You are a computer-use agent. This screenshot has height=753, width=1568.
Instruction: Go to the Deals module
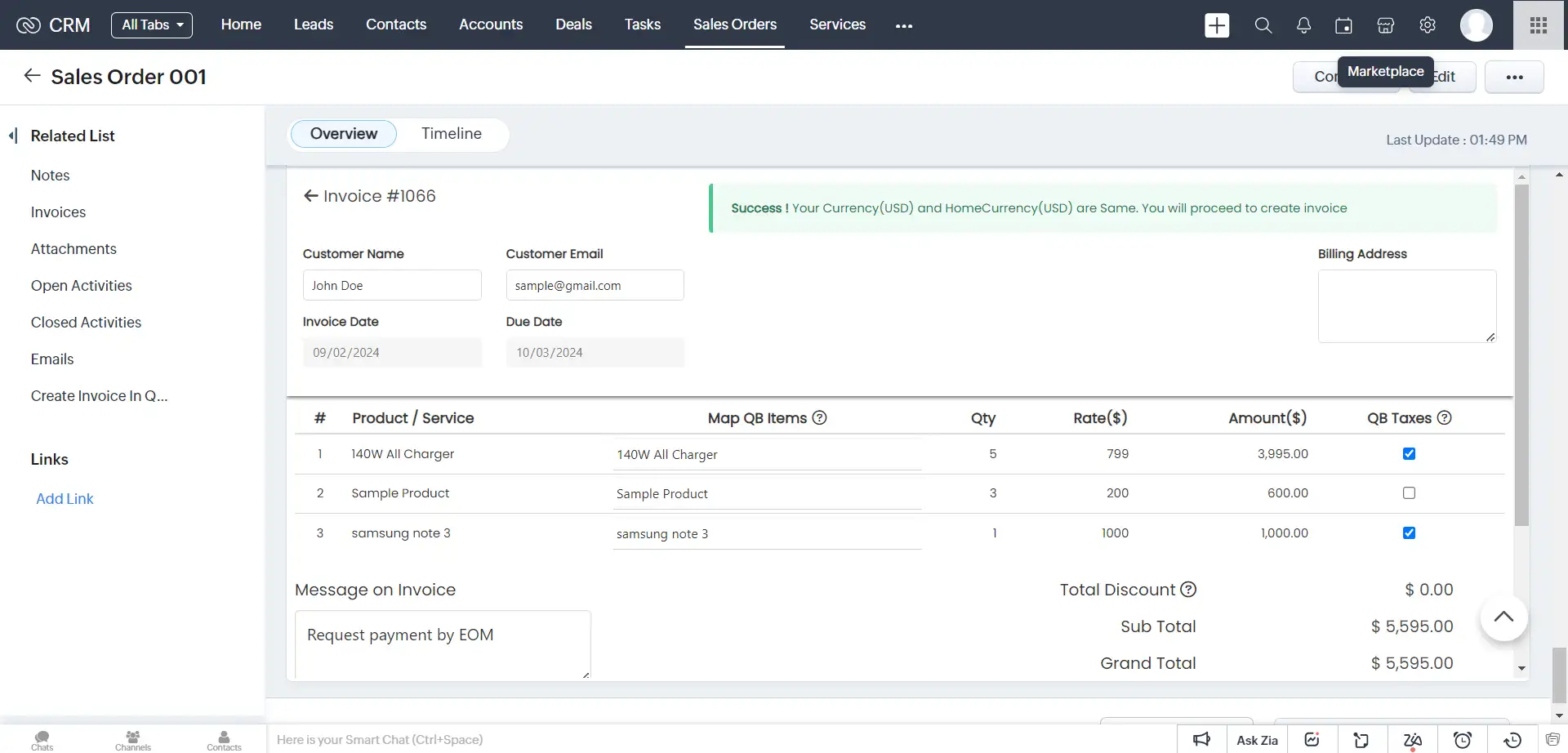pos(573,25)
